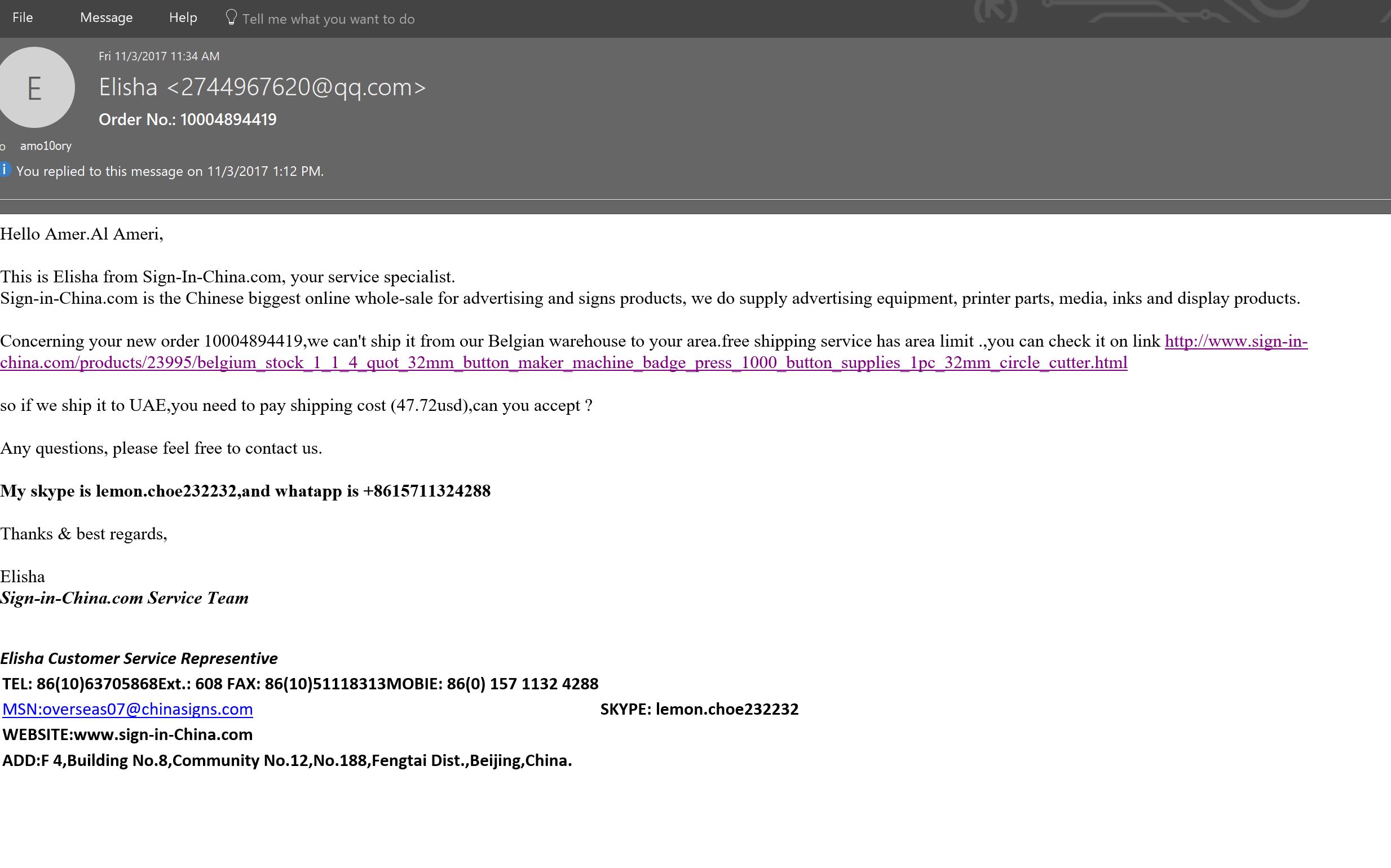Open the sign-in-china.com product hyperlink
1391x868 pixels.
click(x=563, y=363)
